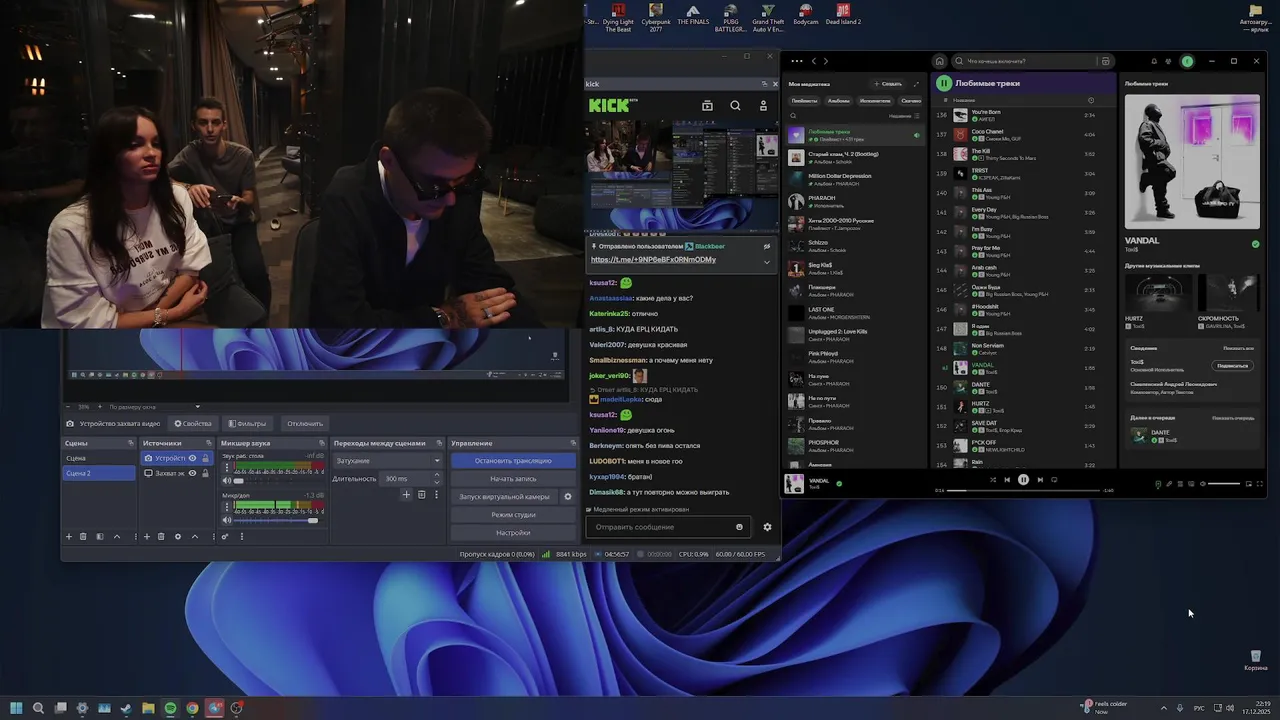Seek in the Spotify playback progress bar
Viewport: 1280px width, 720px height.
coord(1023,490)
